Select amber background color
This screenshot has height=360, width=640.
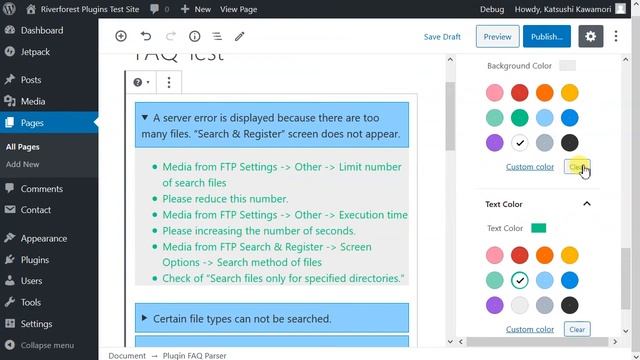(x=569, y=93)
